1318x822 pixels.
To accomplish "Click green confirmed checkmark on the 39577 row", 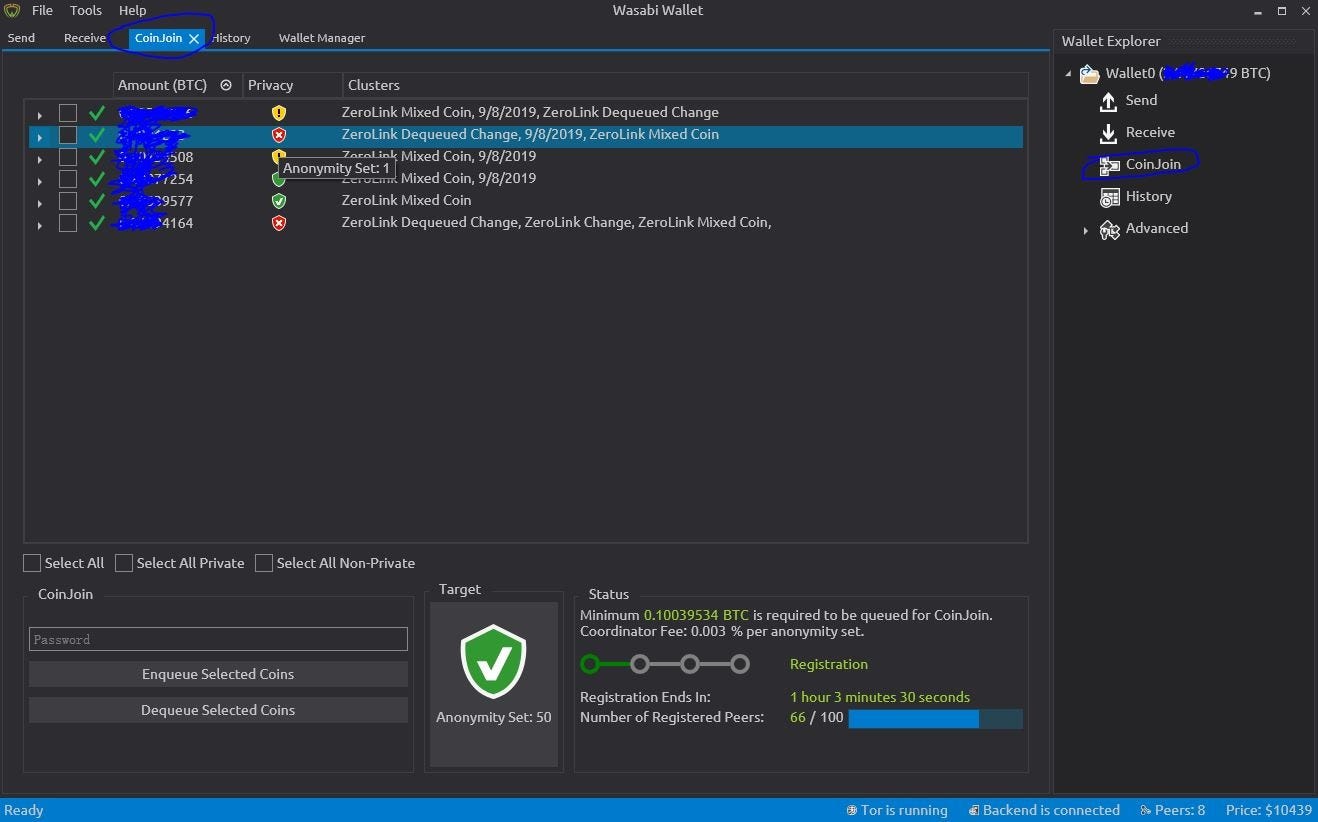I will coord(97,200).
